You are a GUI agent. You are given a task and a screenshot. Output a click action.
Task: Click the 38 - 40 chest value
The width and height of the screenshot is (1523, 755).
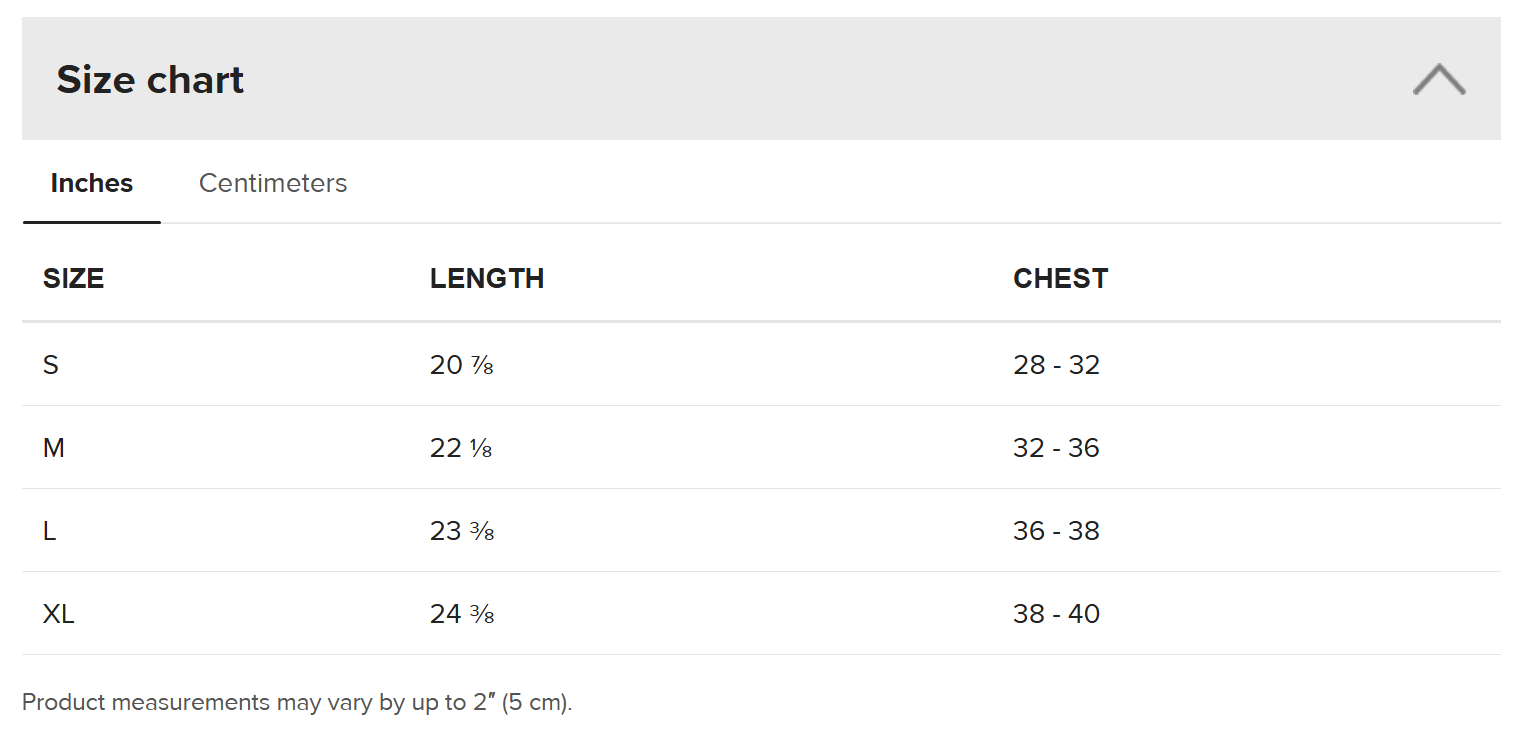tap(1056, 614)
